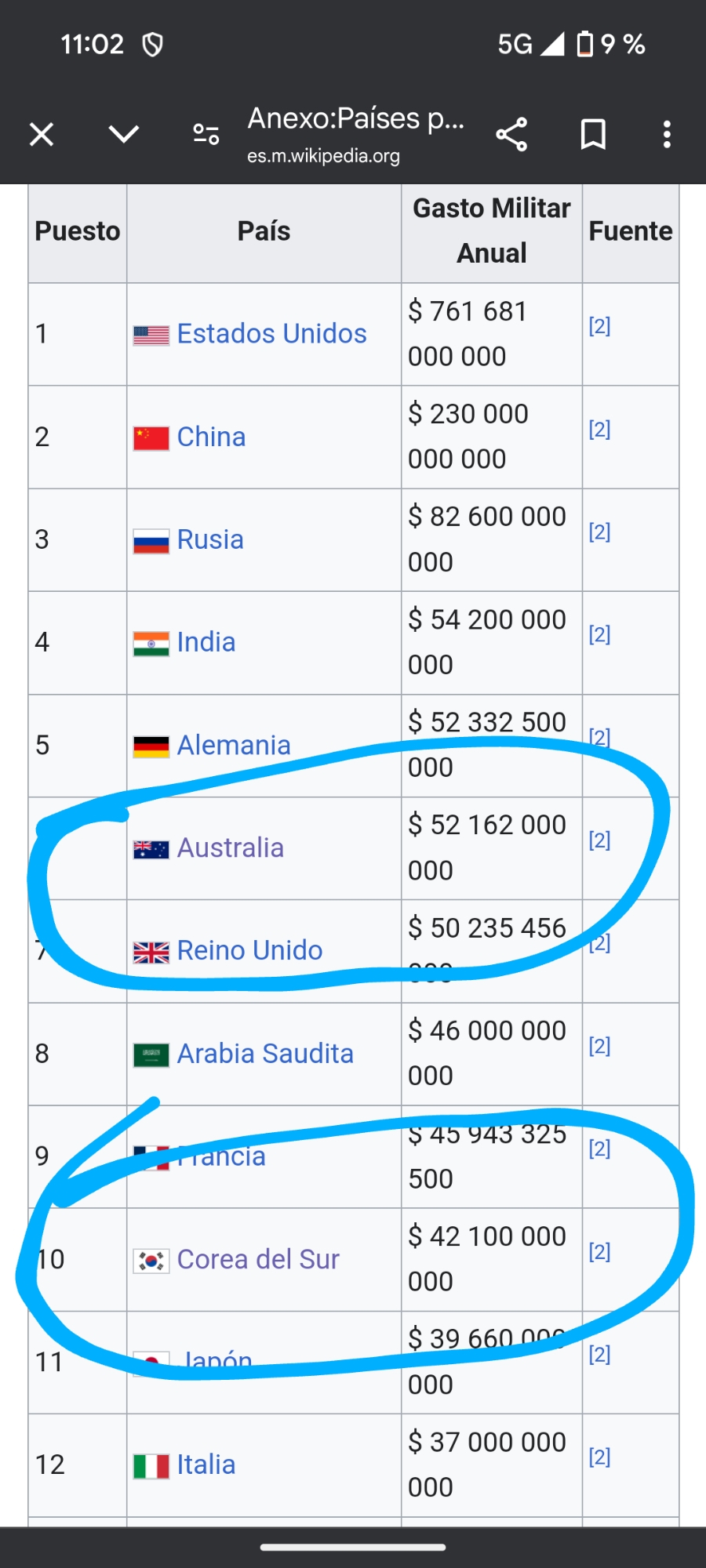Tap the United Kingdom flag icon

[x=151, y=952]
